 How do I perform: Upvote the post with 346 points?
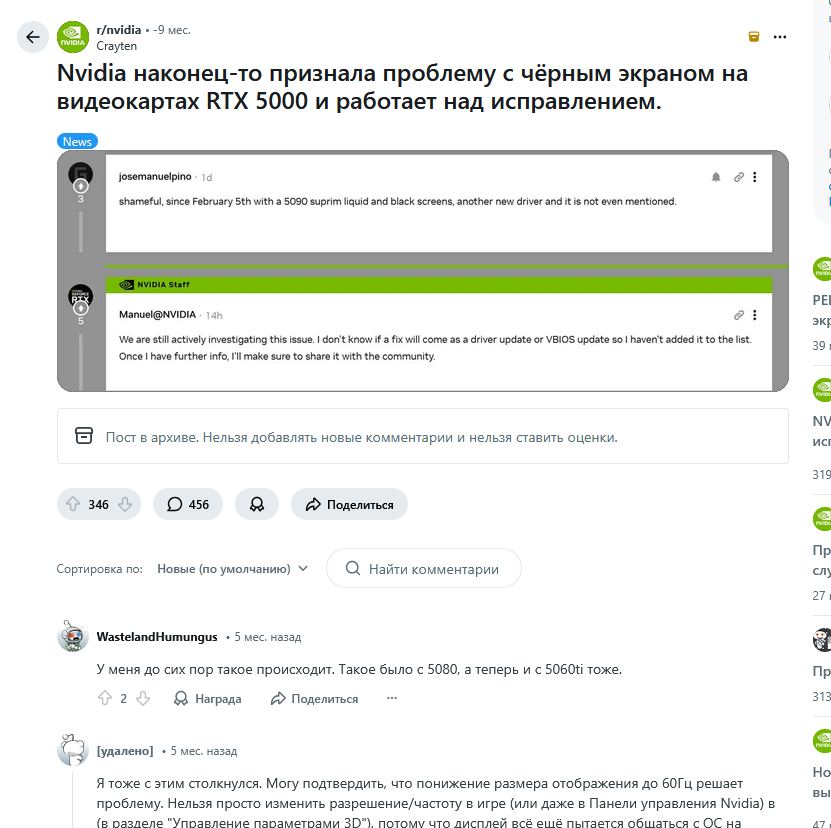coord(73,504)
